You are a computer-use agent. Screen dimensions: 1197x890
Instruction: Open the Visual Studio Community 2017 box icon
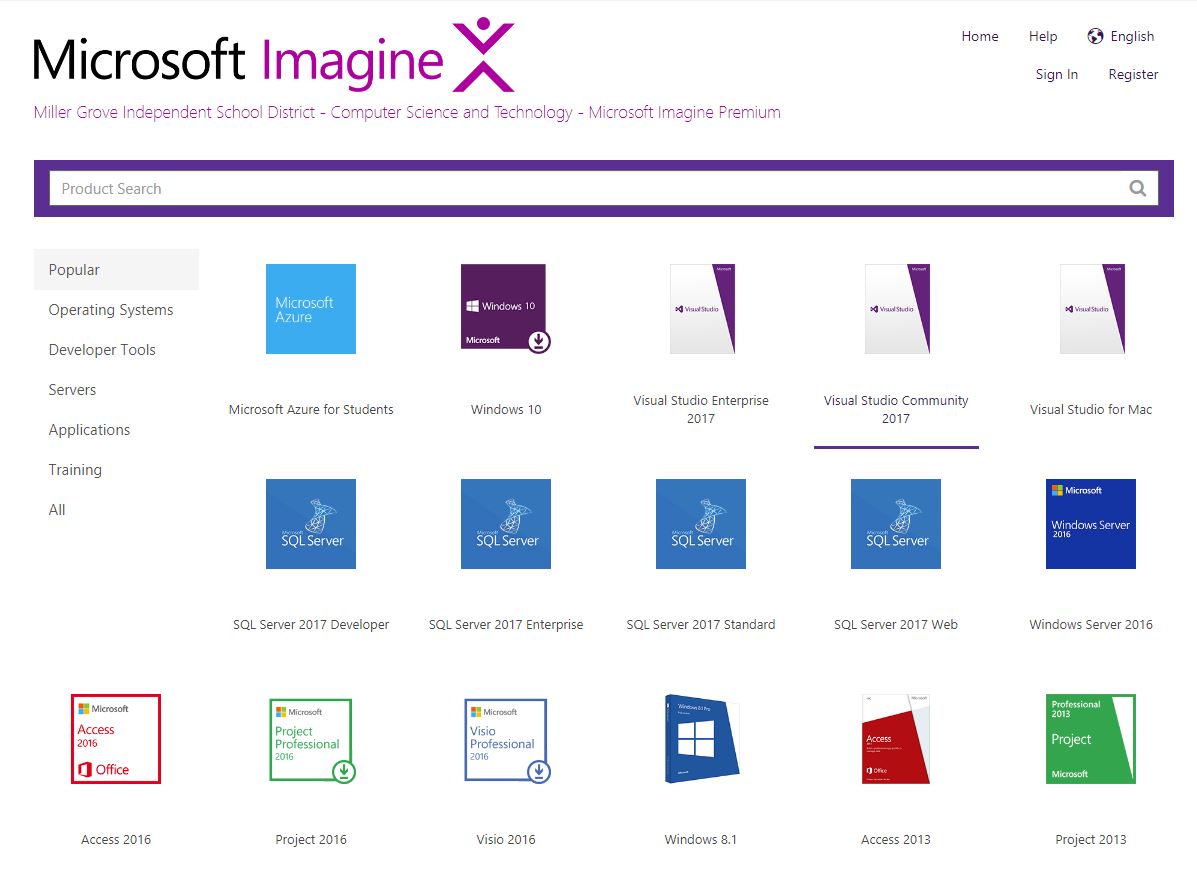click(x=897, y=308)
